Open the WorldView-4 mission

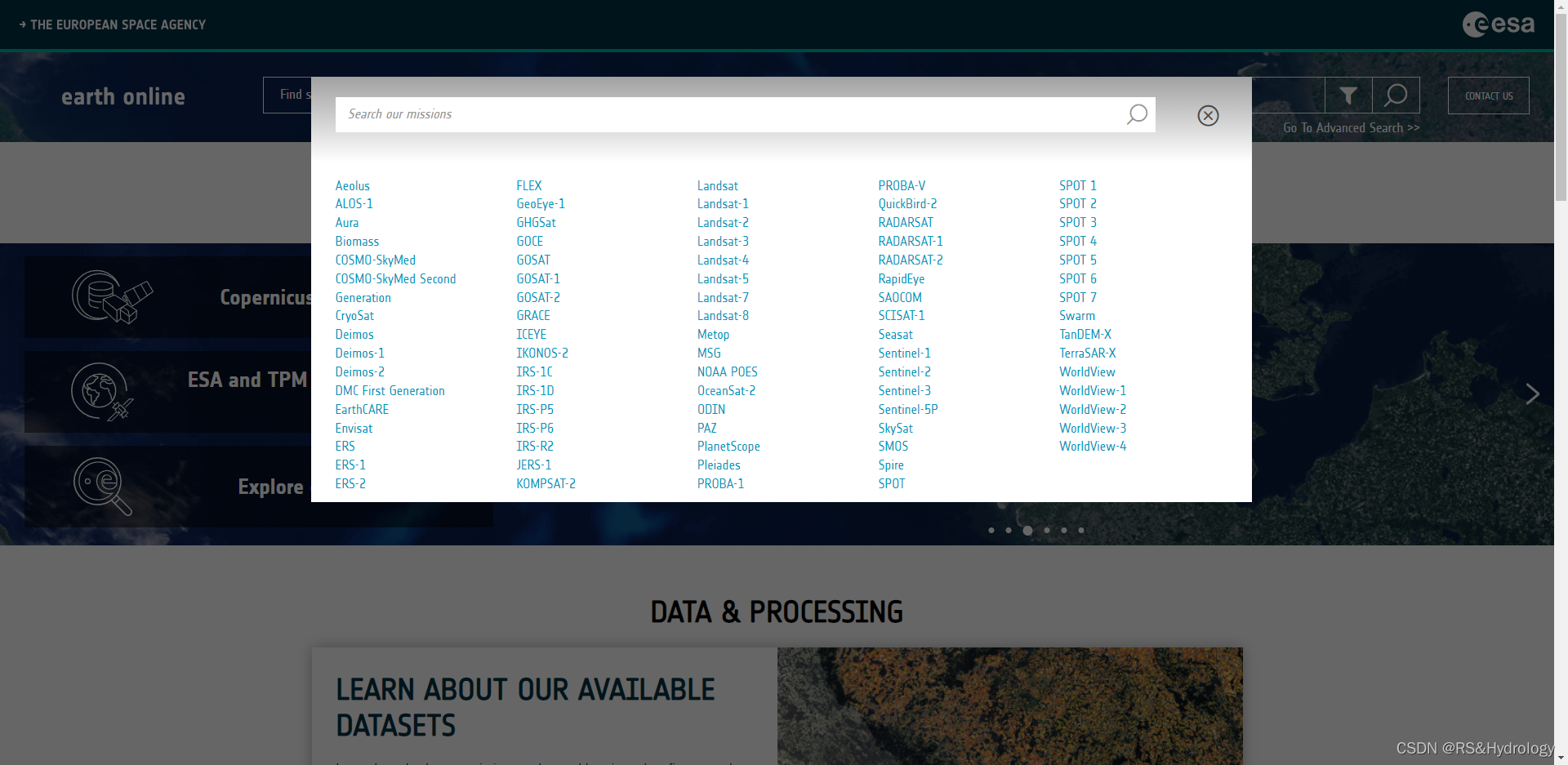coord(1093,447)
